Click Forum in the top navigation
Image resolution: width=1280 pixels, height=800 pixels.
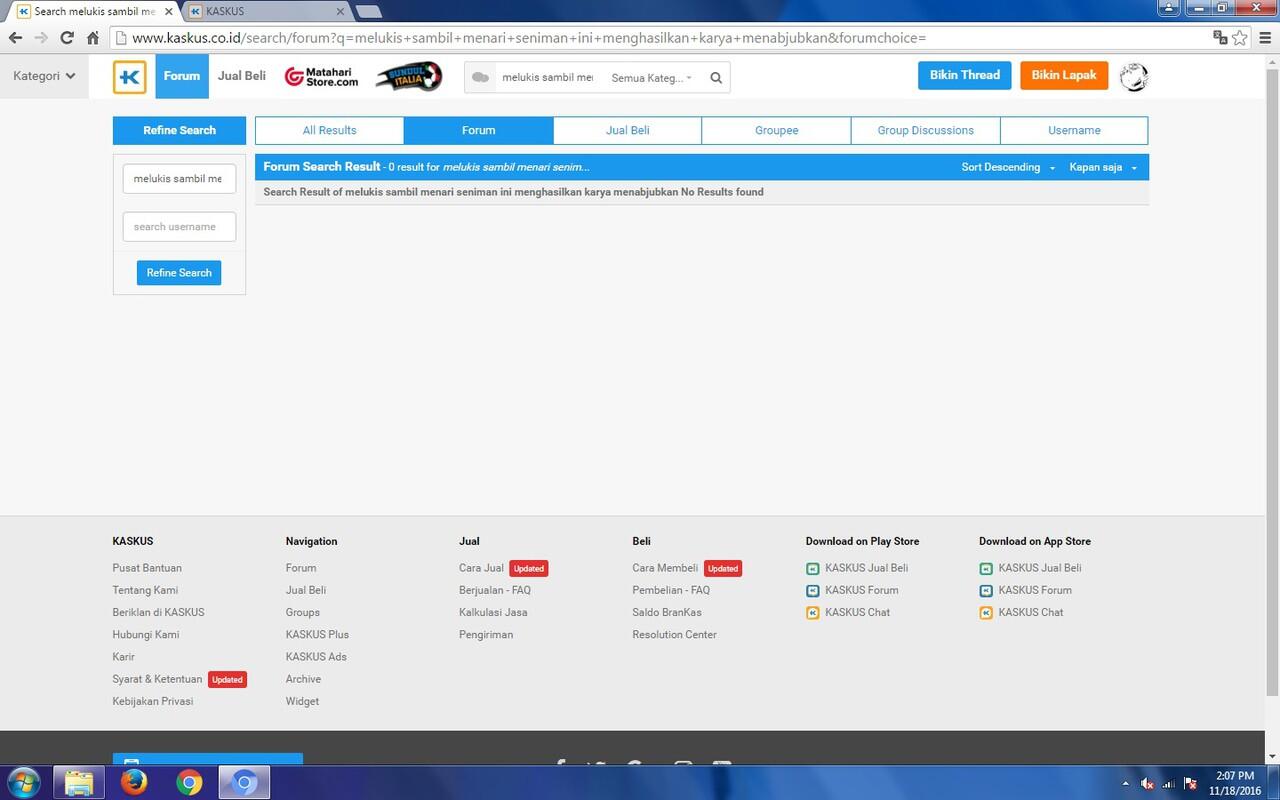(182, 76)
